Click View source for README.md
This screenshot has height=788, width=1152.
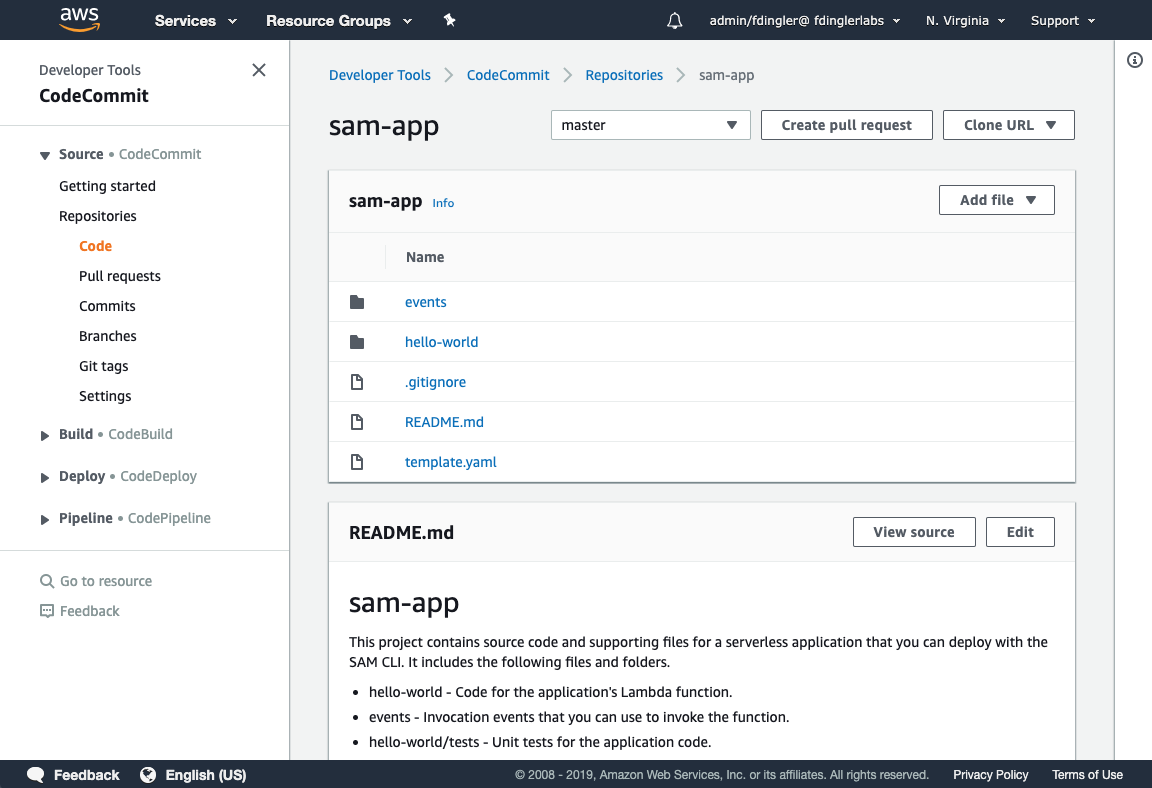coord(914,532)
